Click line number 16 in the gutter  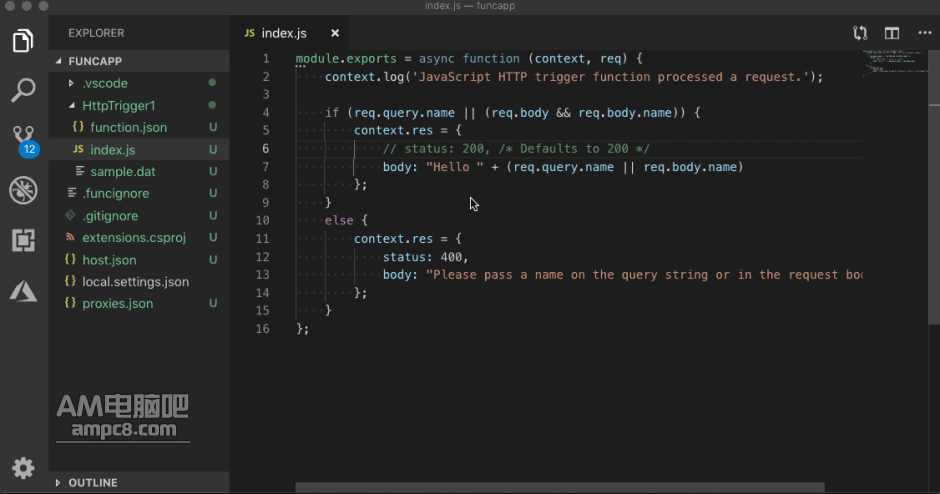pos(263,329)
